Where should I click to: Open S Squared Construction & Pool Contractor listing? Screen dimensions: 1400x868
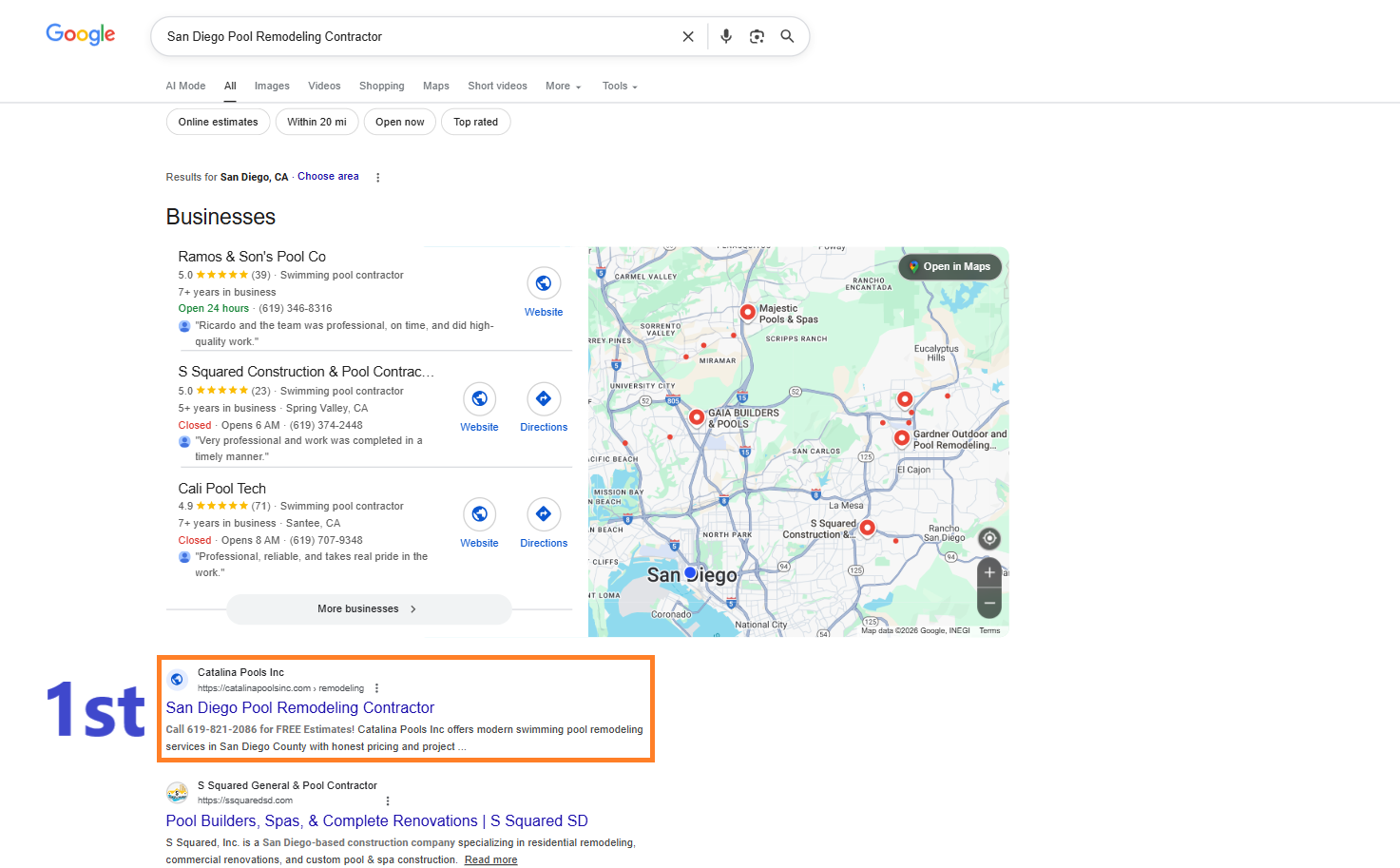pyautogui.click(x=306, y=372)
